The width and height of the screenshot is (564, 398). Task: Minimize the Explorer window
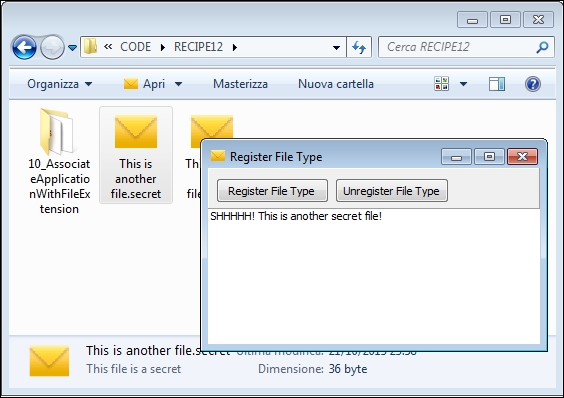[472, 20]
